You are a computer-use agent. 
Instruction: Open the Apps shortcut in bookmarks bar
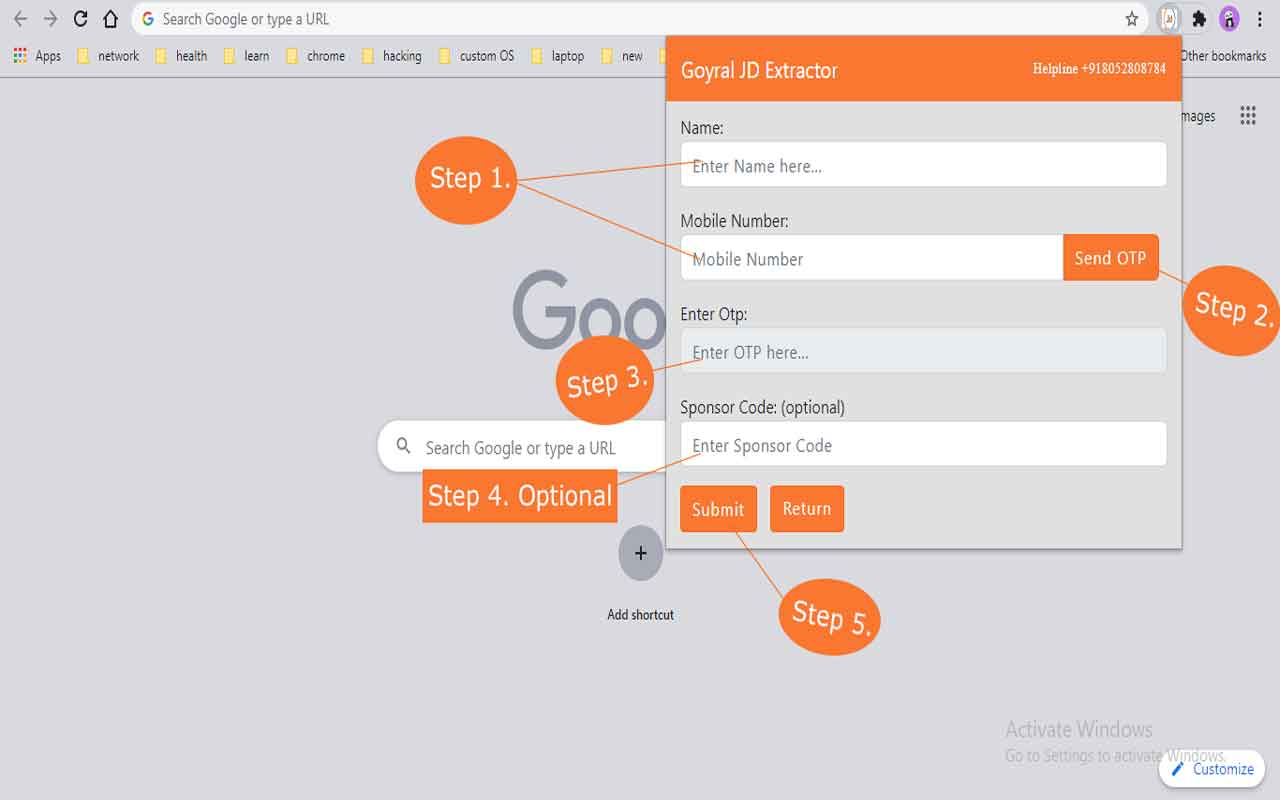coord(37,56)
